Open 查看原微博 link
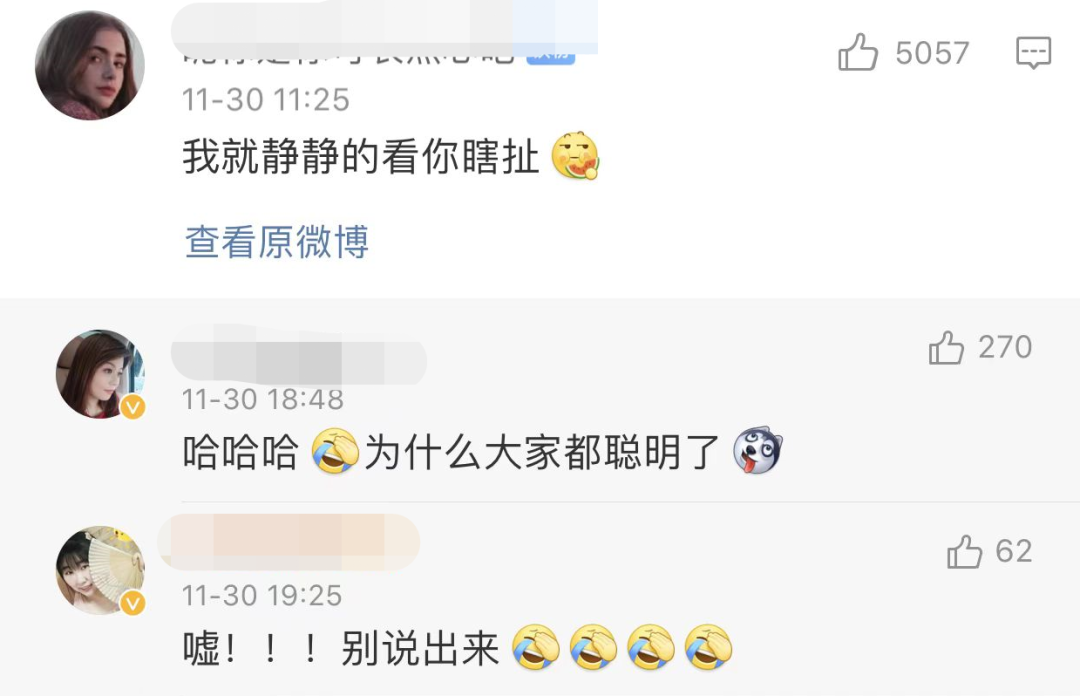Image resolution: width=1080 pixels, height=696 pixels. 277,242
